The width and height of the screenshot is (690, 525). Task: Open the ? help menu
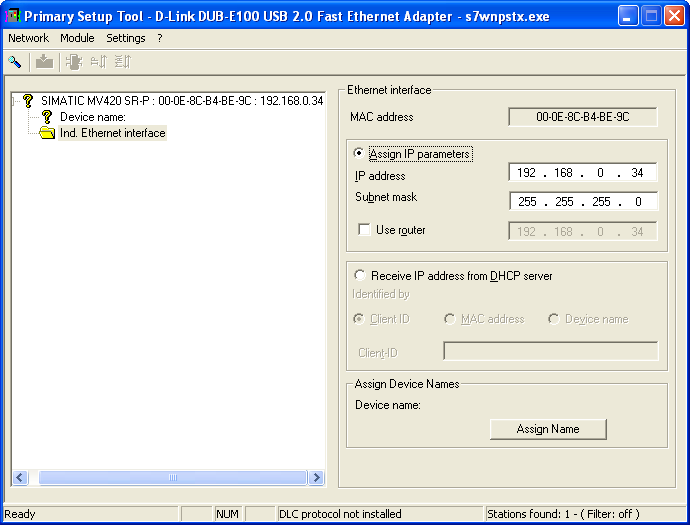coord(160,38)
